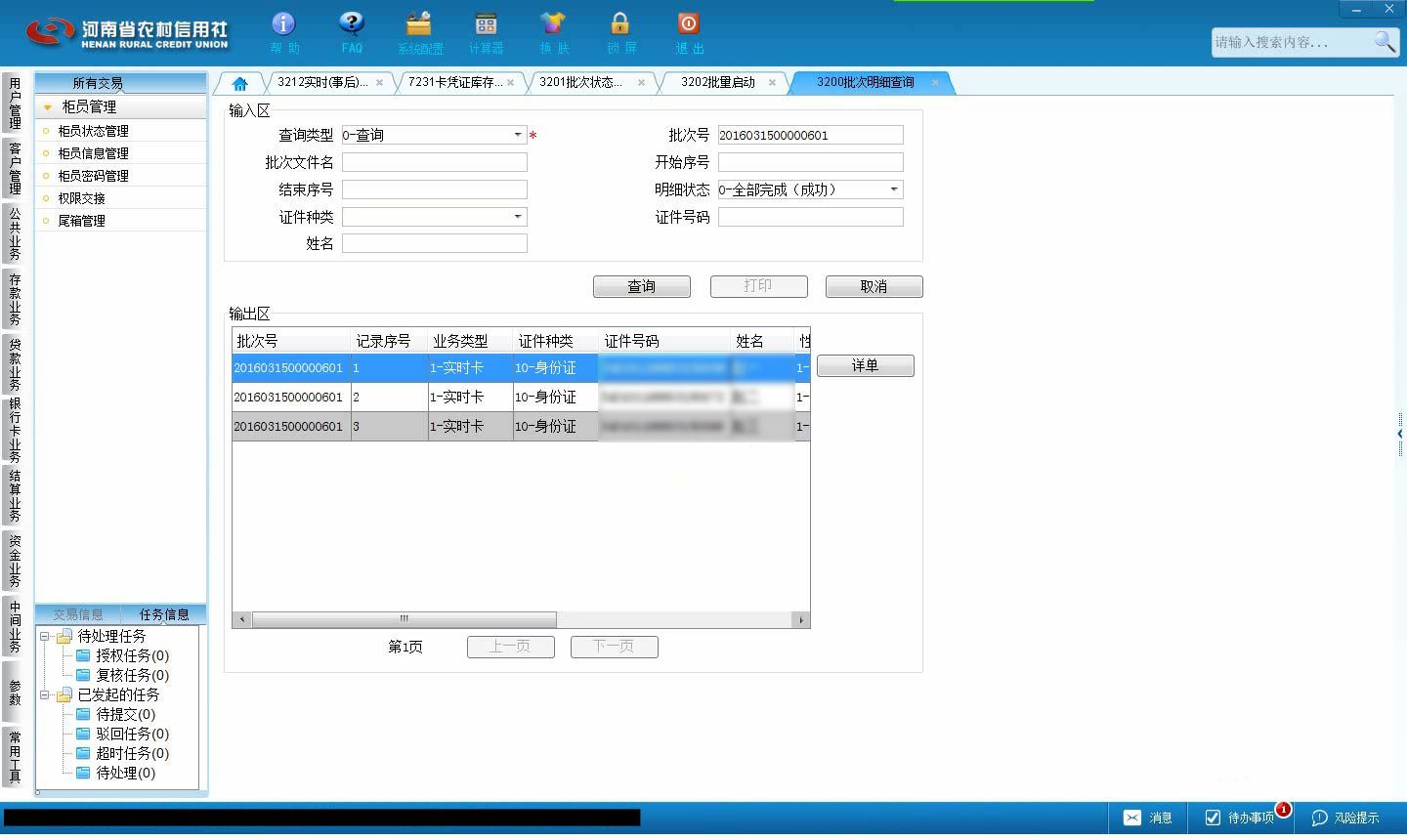Click the output table horizontal scrollbar thumb
The height and width of the screenshot is (840, 1407).
pyautogui.click(x=405, y=619)
